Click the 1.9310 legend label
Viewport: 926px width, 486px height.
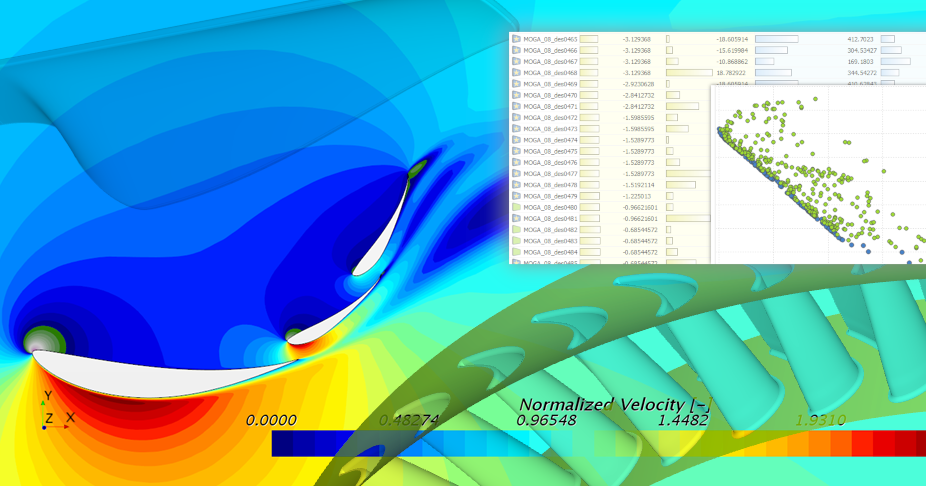[x=820, y=420]
